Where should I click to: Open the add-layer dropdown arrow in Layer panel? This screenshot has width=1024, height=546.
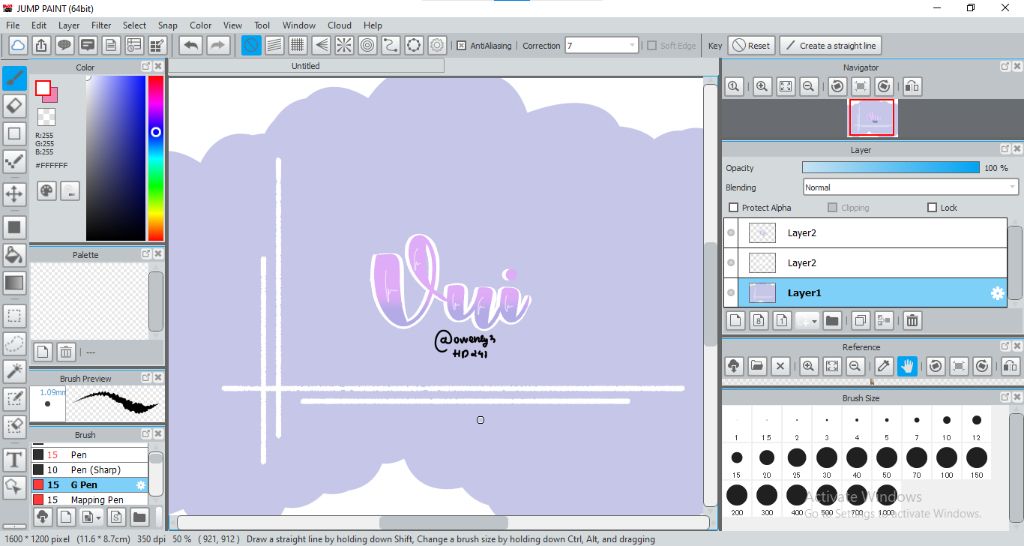point(814,321)
